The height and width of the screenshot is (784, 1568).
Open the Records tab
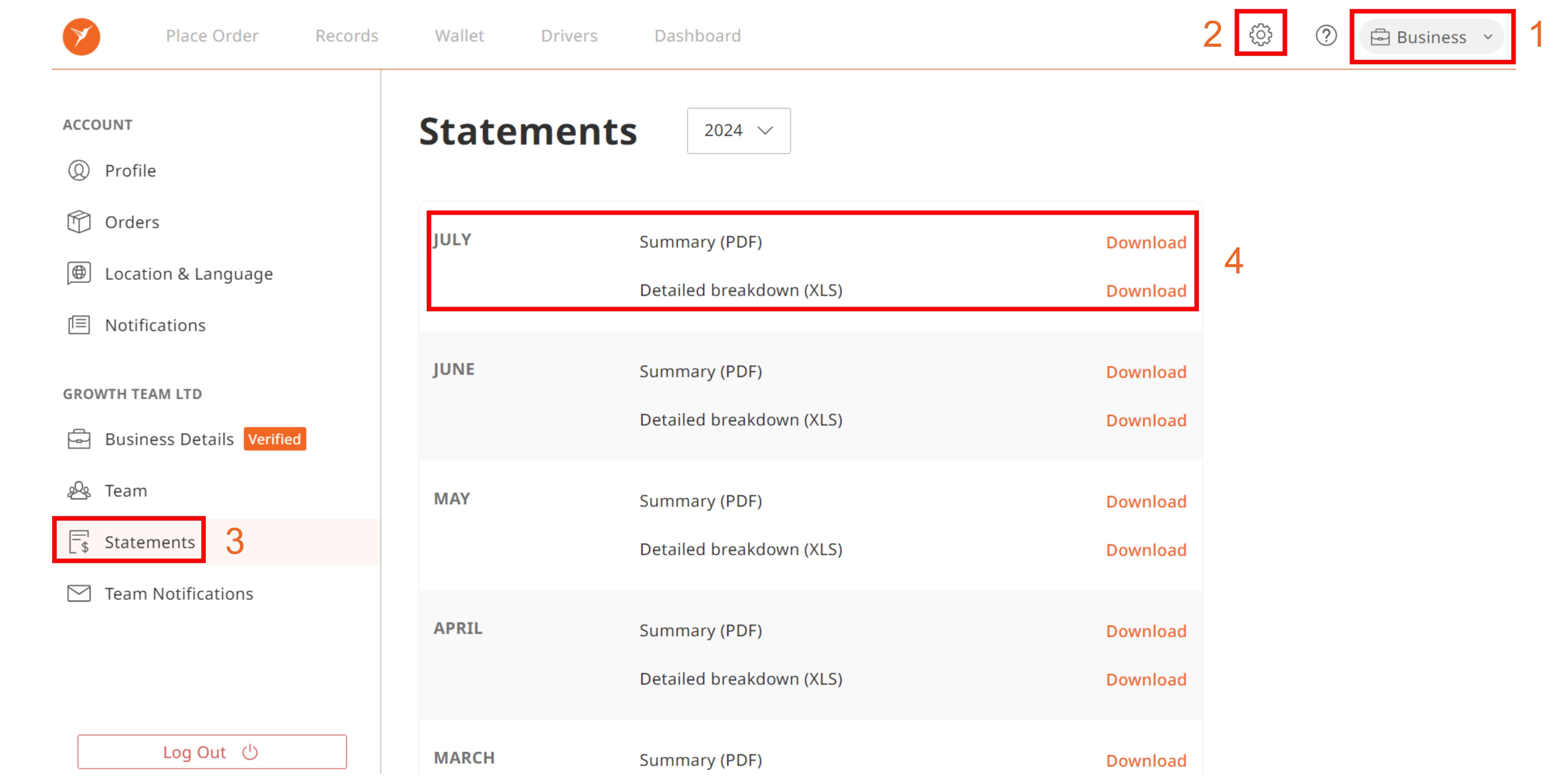click(346, 36)
